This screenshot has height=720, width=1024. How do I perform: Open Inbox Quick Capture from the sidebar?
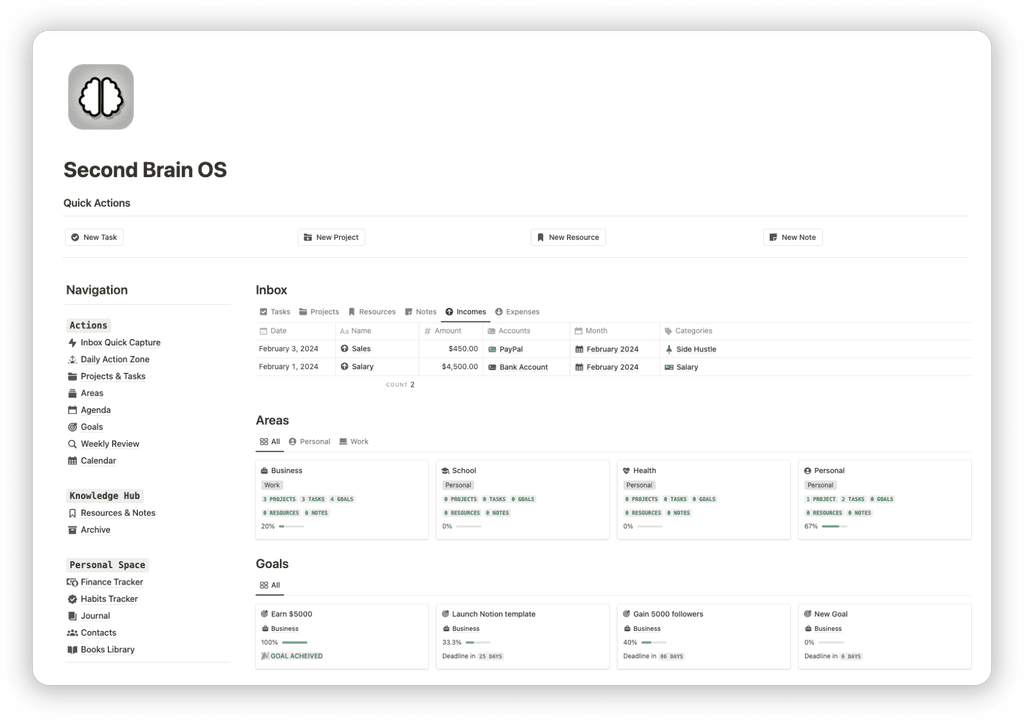[x=120, y=342]
